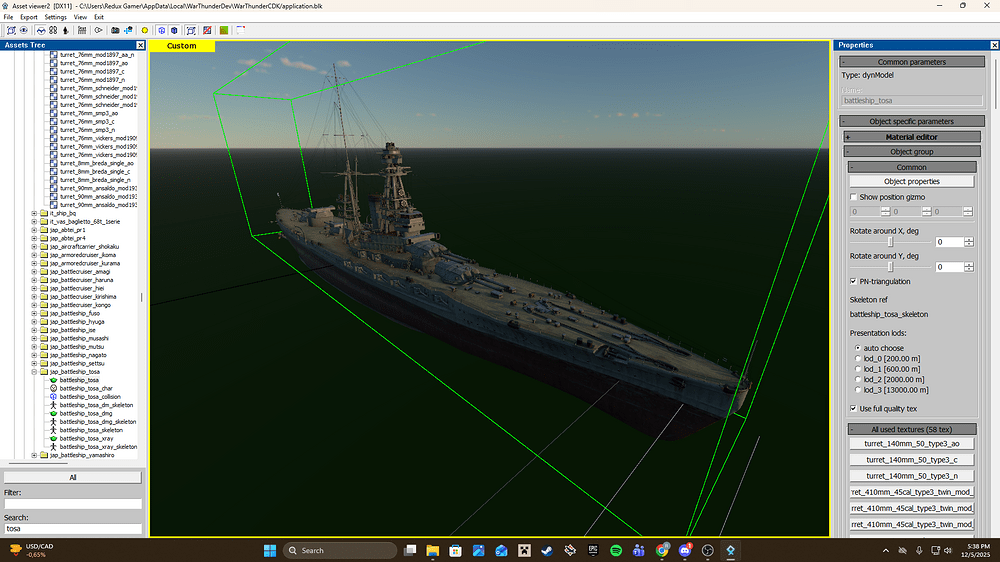
Task: Click the turret_140mm_50_type3_ao texture button
Action: coord(911,444)
